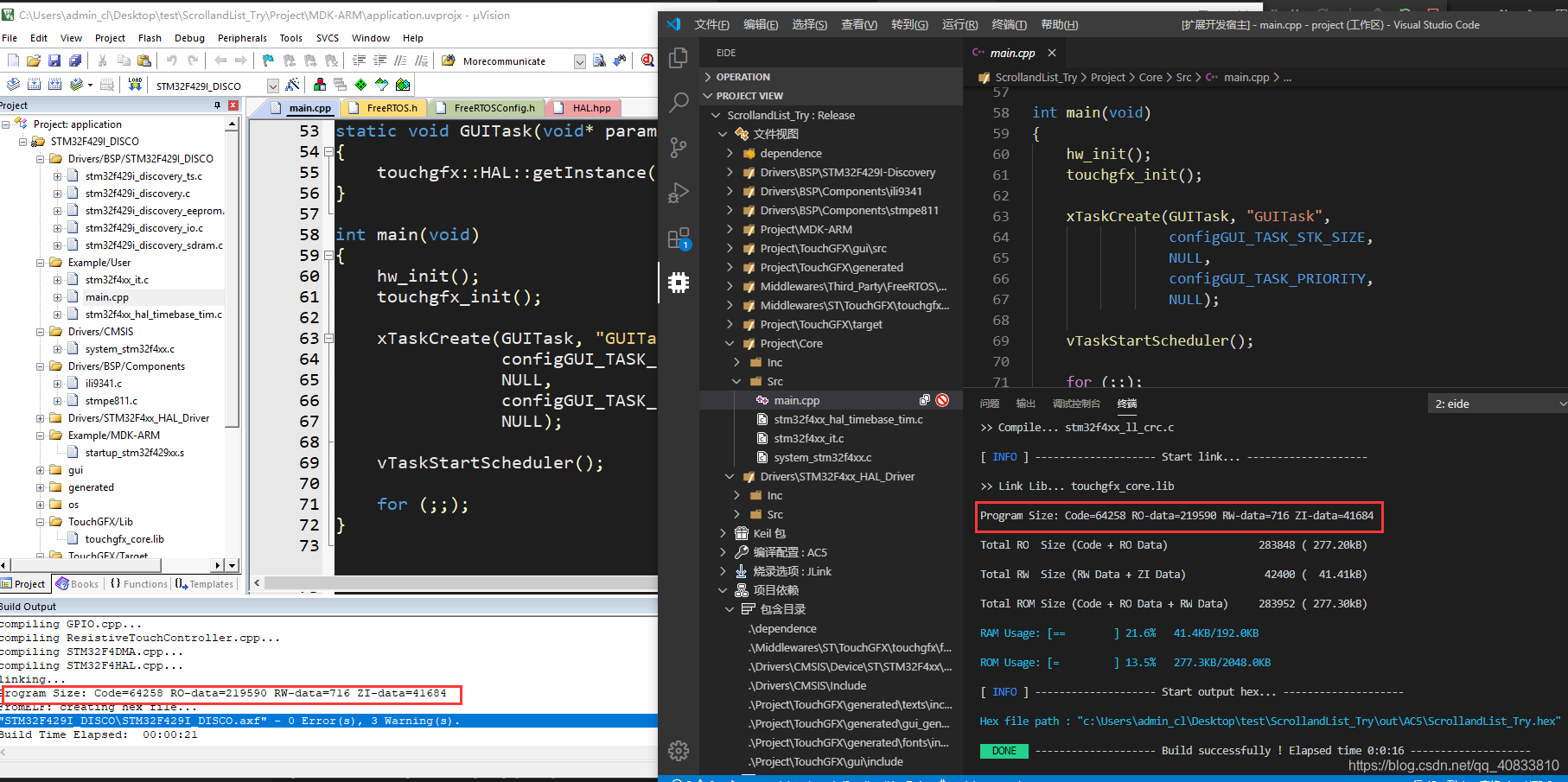Open Options for Target magic wand

click(x=293, y=85)
